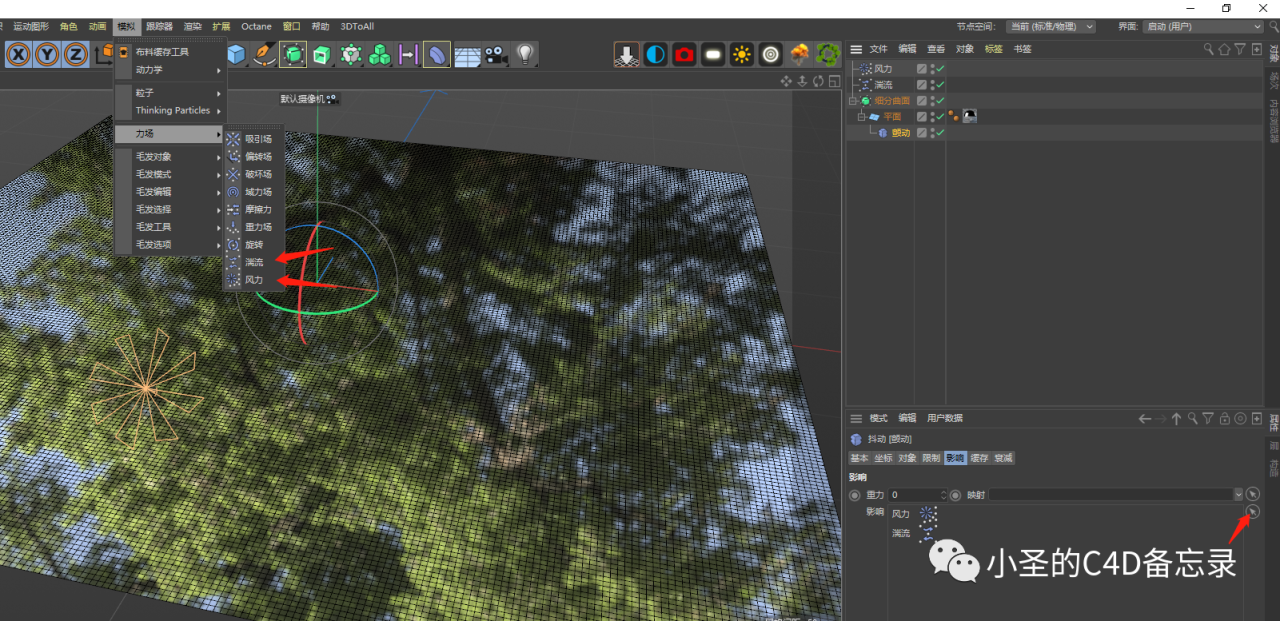The image size is (1280, 621).
Task: Select the 颤动 tag object in the tree
Action: [x=900, y=133]
